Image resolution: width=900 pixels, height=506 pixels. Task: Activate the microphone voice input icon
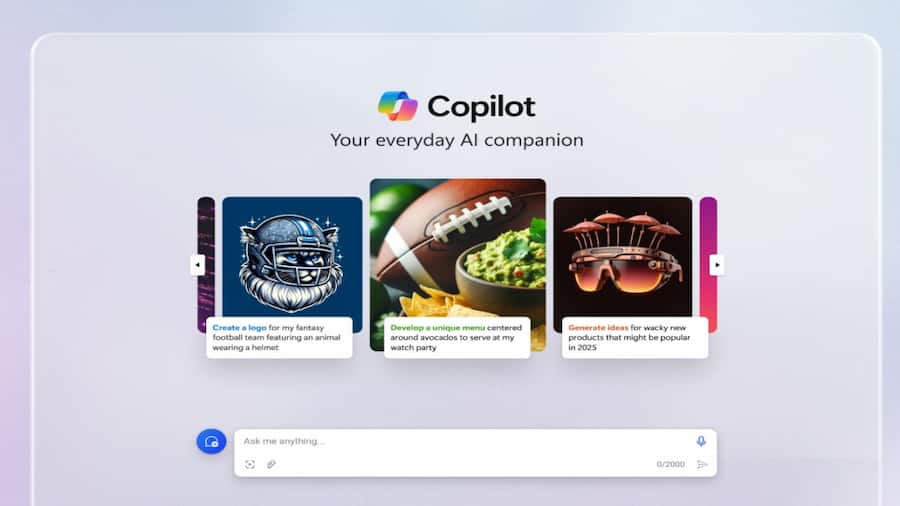(x=701, y=441)
